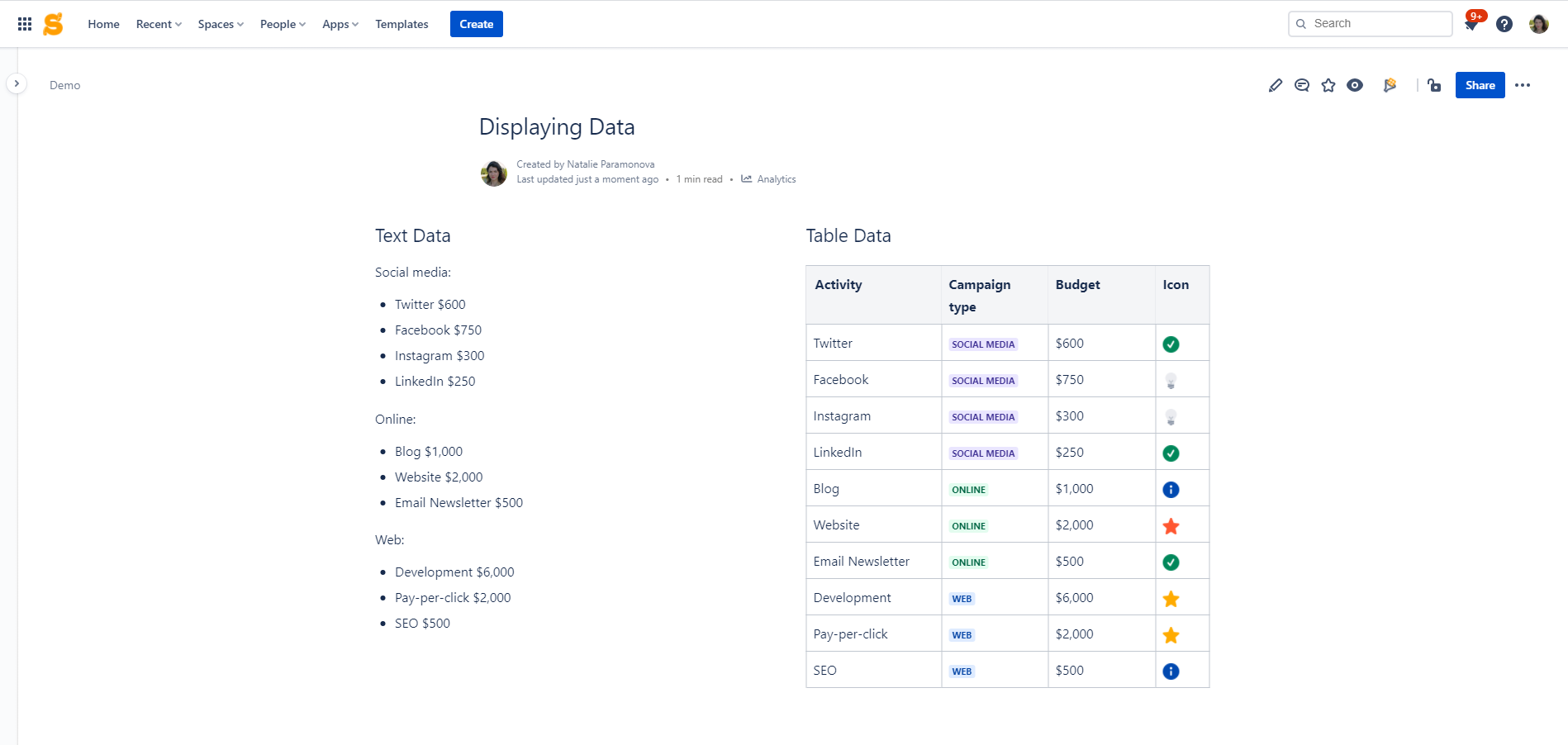Send a celebration reaction with the party popper icon
1568x745 pixels.
(x=1390, y=85)
